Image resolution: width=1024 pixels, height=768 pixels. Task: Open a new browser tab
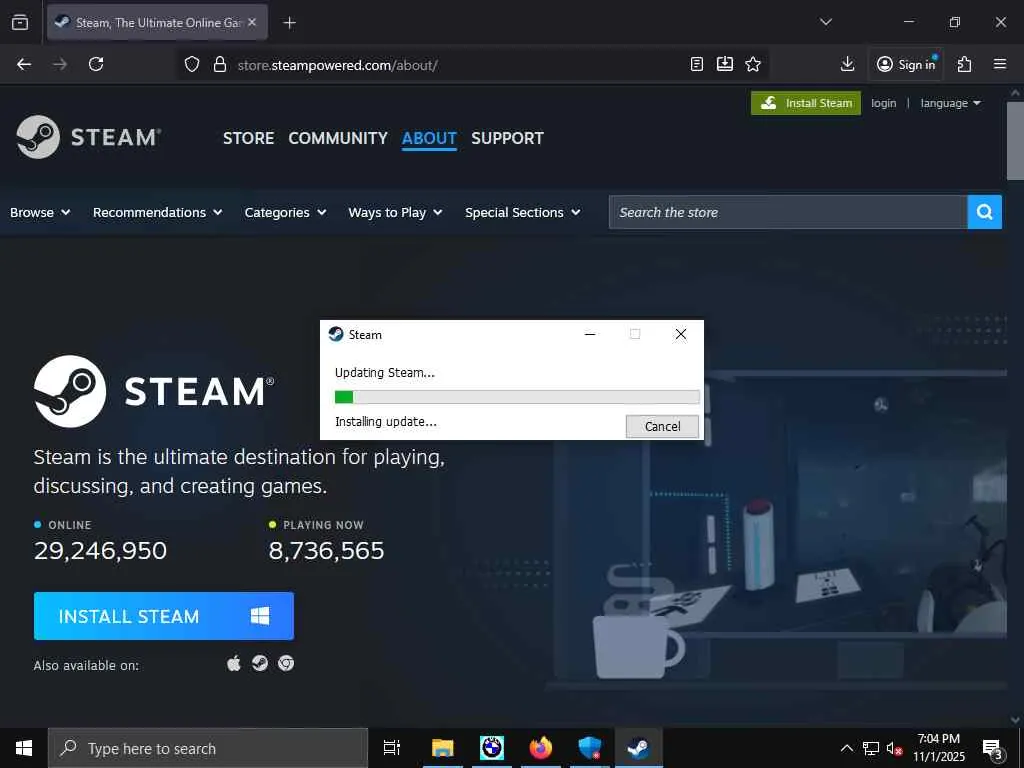[289, 23]
